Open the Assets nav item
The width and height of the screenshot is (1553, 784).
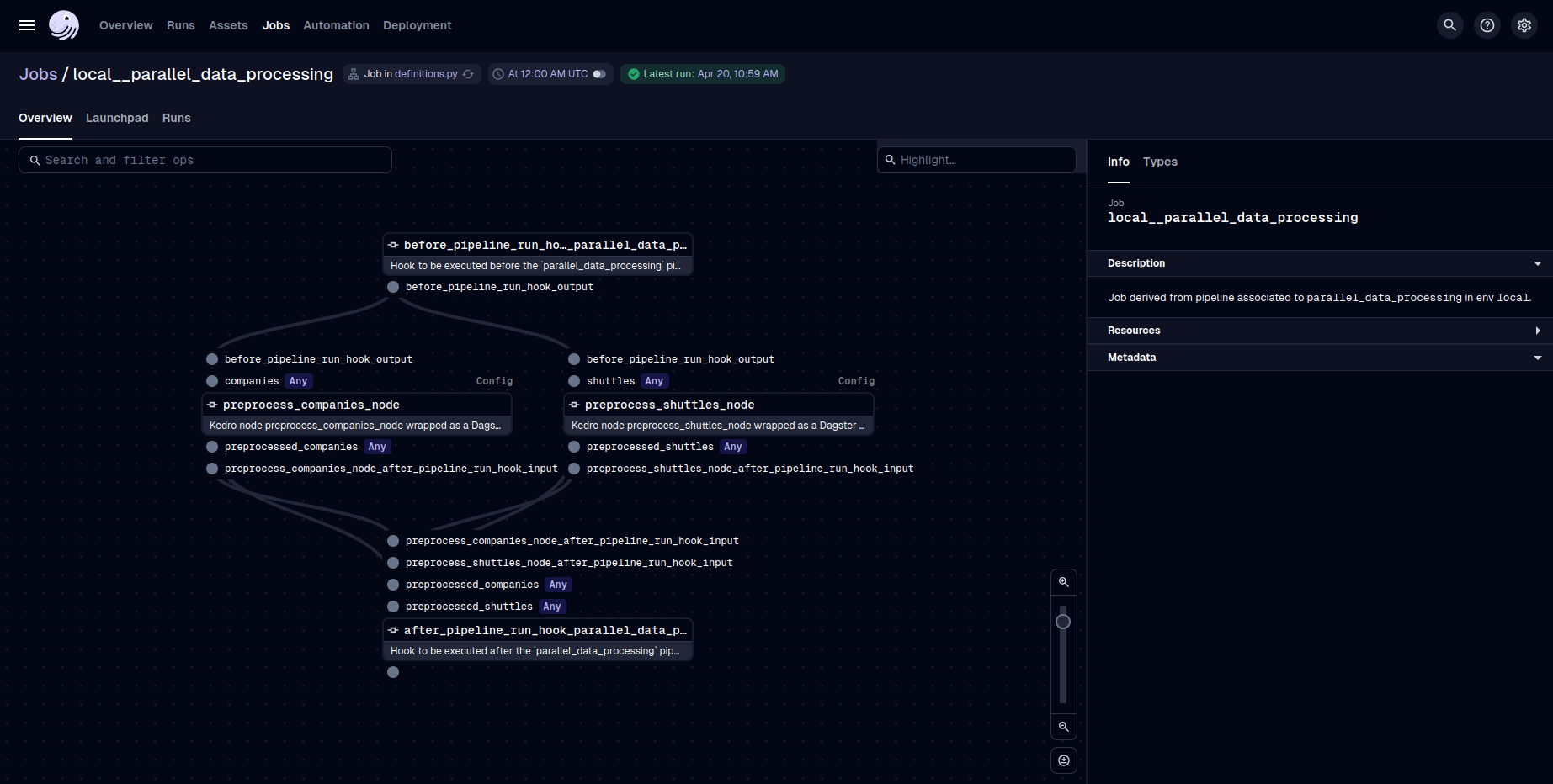coord(228,25)
